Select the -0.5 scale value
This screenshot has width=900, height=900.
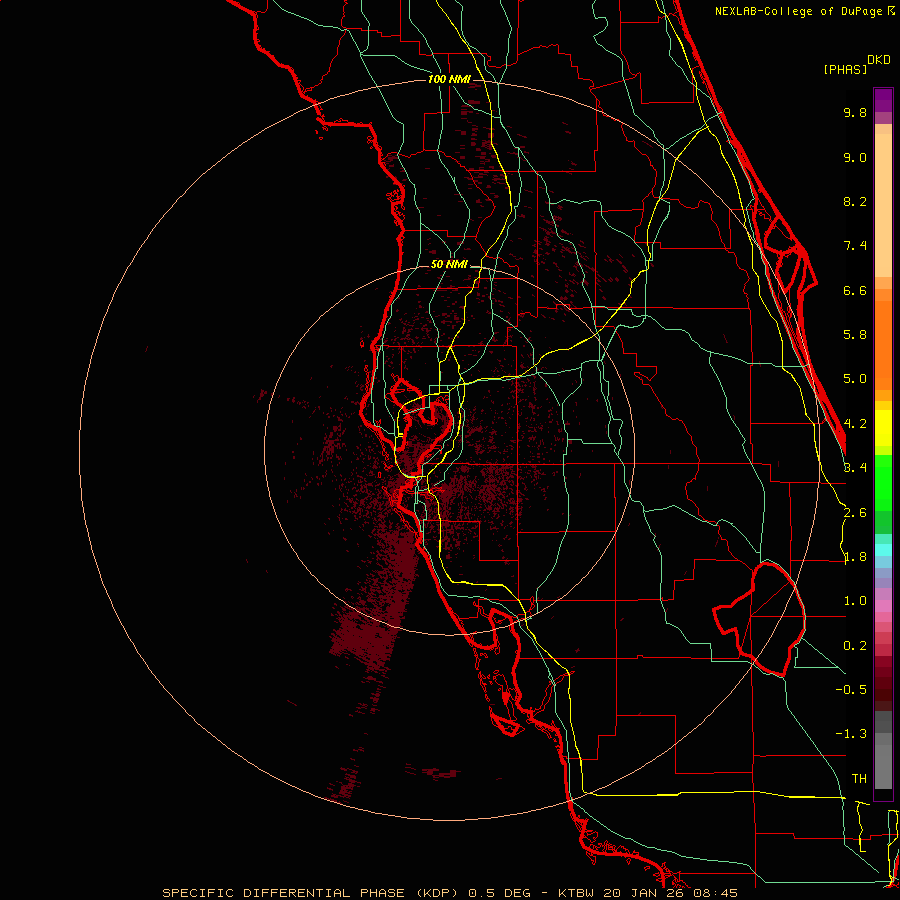click(x=851, y=690)
